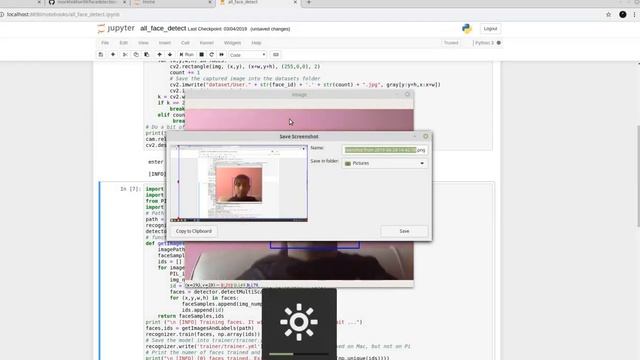Click the browser address bar localhost URL
Image resolution: width=640 pixels, height=360 pixels.
pos(63,14)
